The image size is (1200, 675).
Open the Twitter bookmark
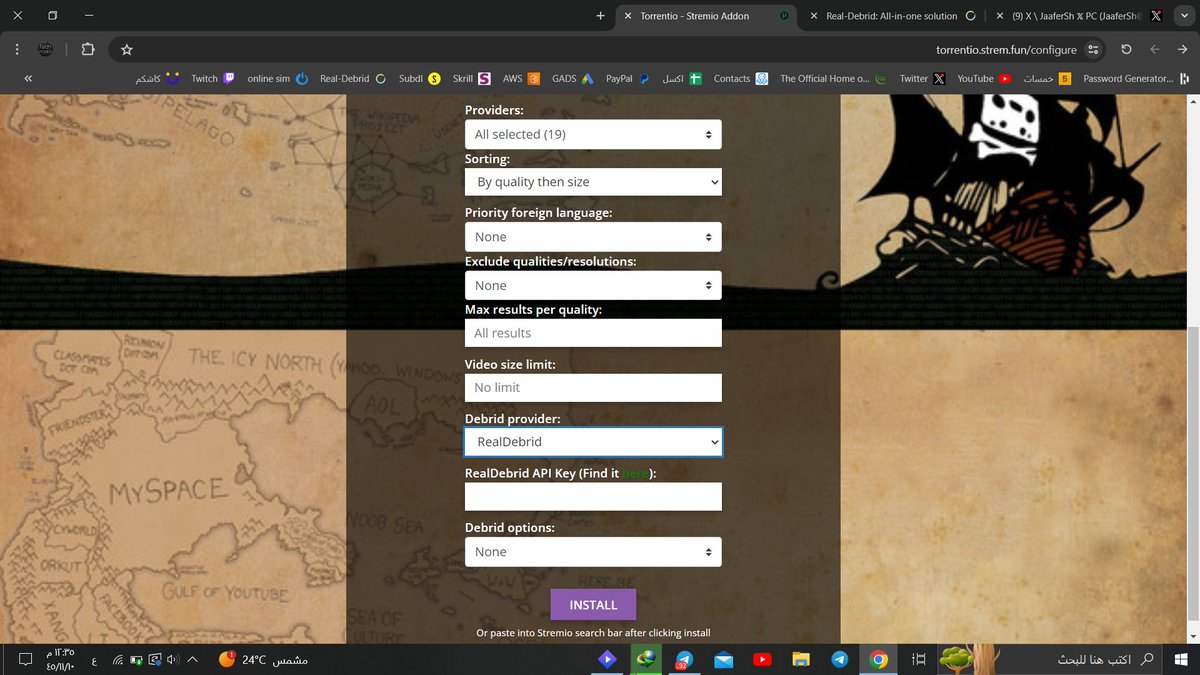click(922, 78)
